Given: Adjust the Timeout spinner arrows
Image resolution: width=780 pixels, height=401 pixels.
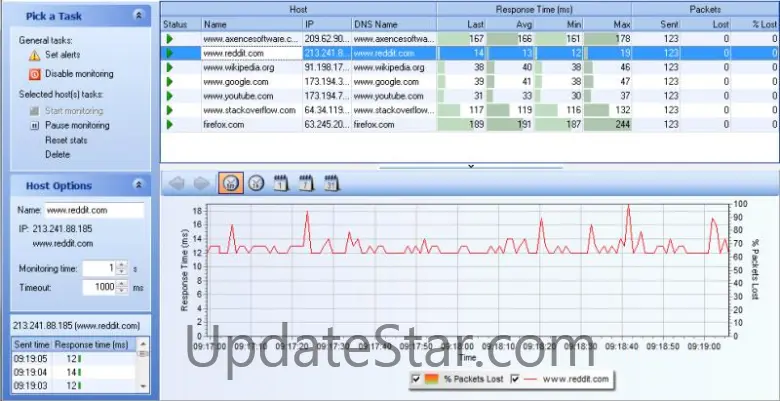Looking at the screenshot, I should 122,287.
